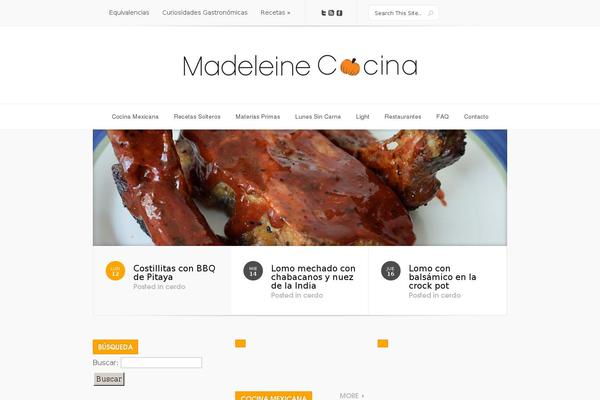
Task: Click the featured ribs banner image
Action: pos(300,188)
